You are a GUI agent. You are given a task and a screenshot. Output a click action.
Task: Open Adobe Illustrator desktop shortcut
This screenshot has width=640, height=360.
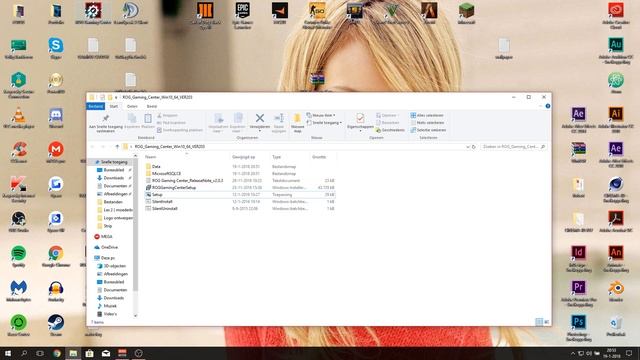tap(616, 120)
